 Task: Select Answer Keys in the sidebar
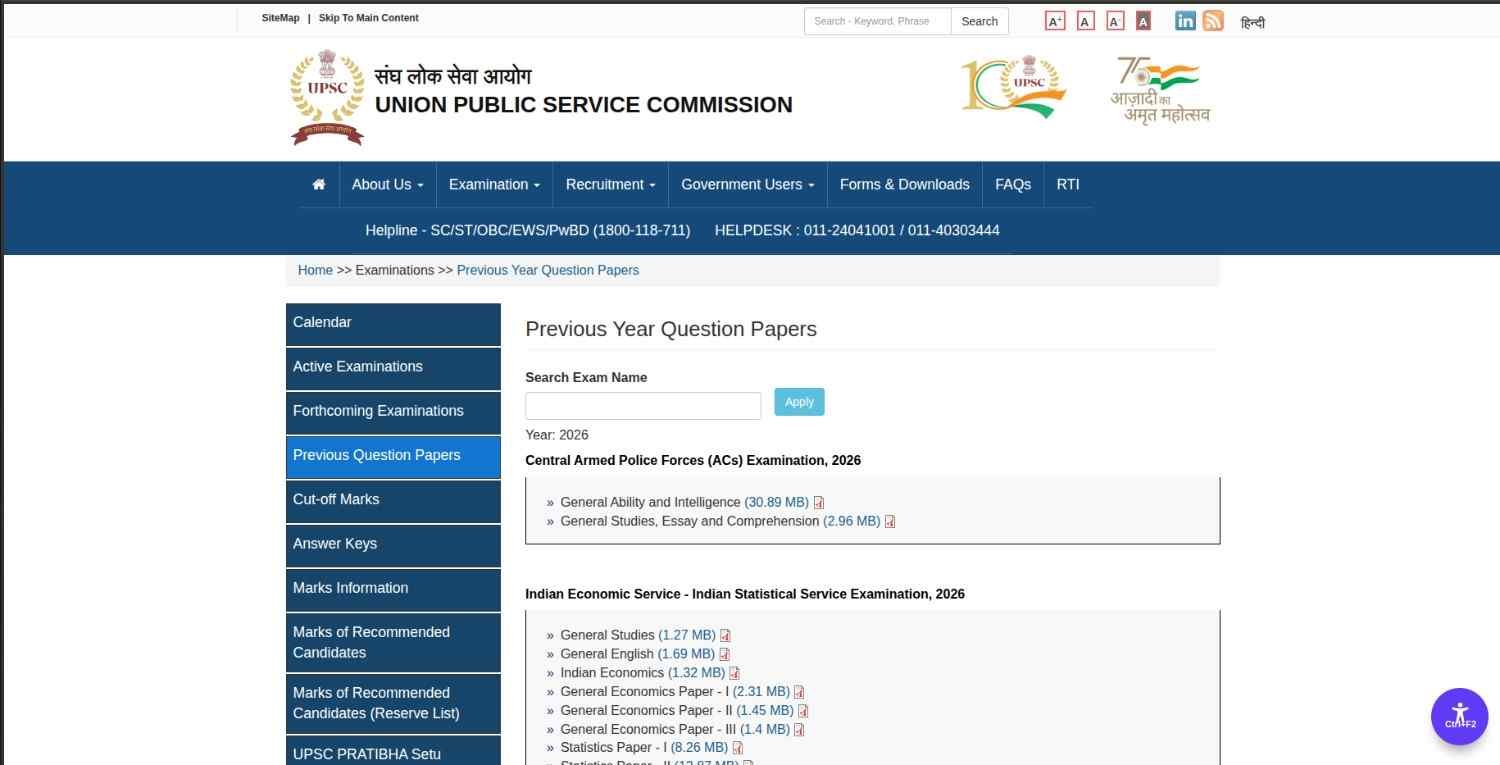pos(393,545)
